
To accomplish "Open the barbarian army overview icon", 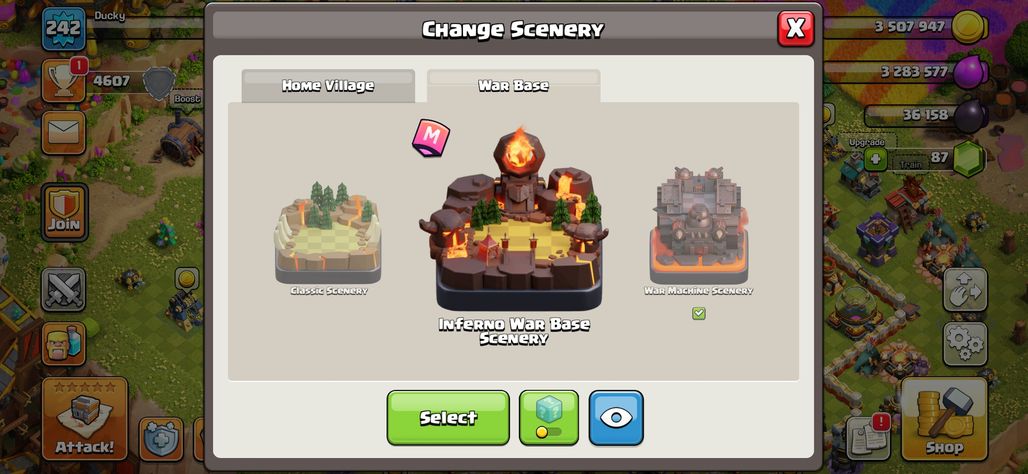I will tap(64, 344).
